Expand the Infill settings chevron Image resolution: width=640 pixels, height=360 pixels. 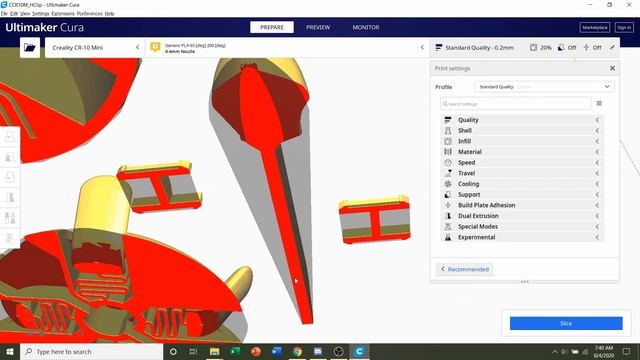click(x=597, y=141)
